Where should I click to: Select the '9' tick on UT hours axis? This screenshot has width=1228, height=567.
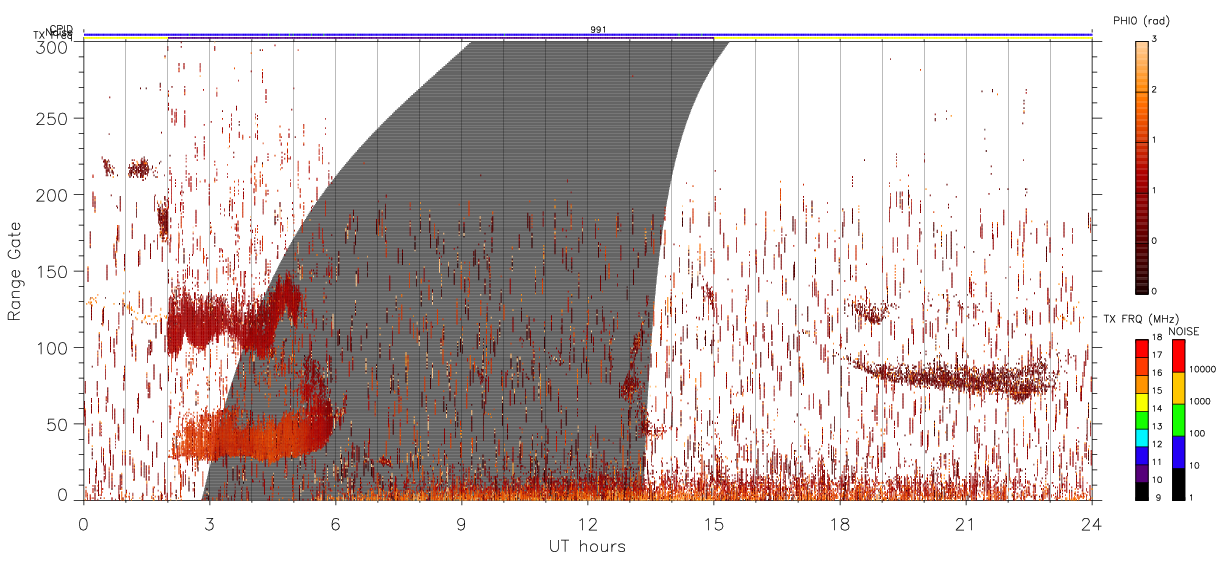point(462,523)
